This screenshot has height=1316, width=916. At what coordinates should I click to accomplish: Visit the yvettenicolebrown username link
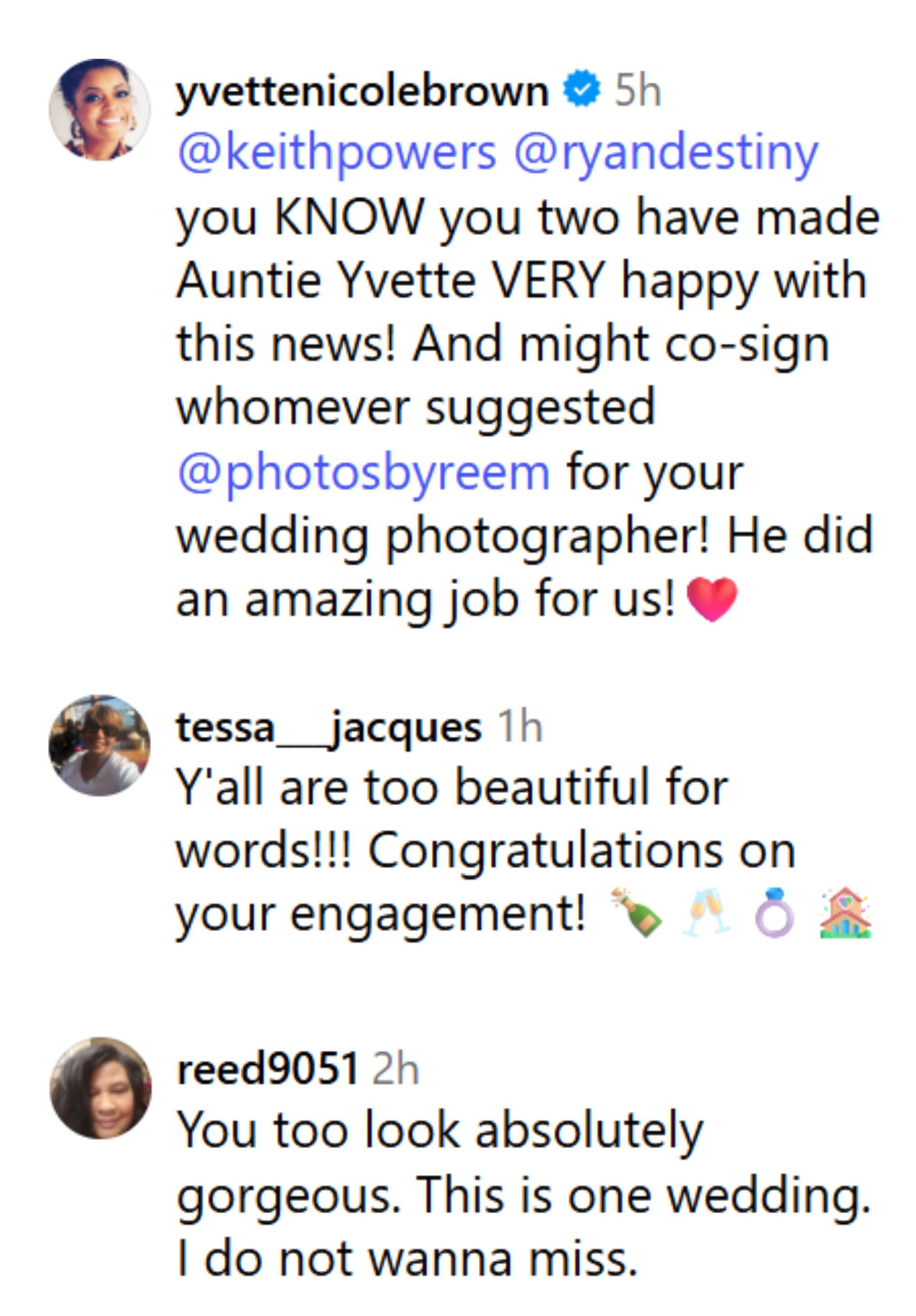pyautogui.click(x=362, y=91)
